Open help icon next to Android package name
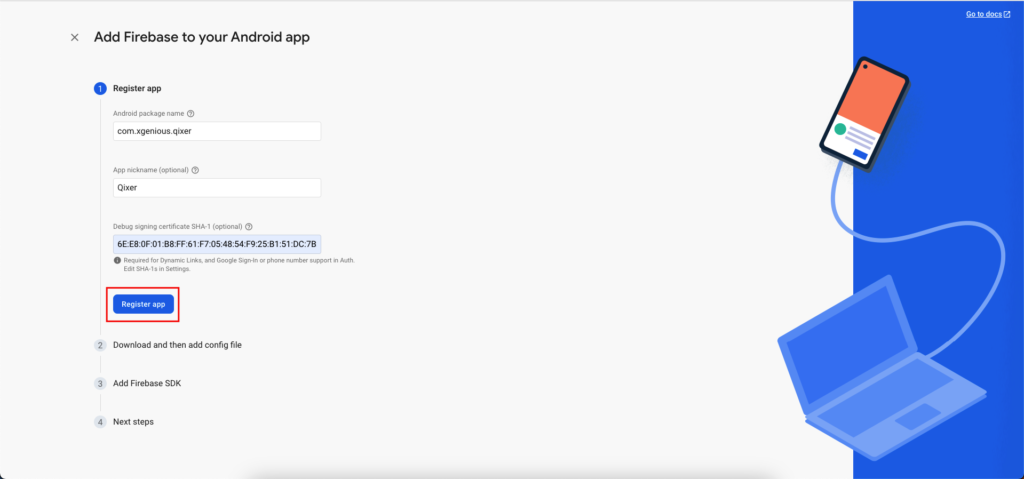The image size is (1024, 479). coord(191,113)
